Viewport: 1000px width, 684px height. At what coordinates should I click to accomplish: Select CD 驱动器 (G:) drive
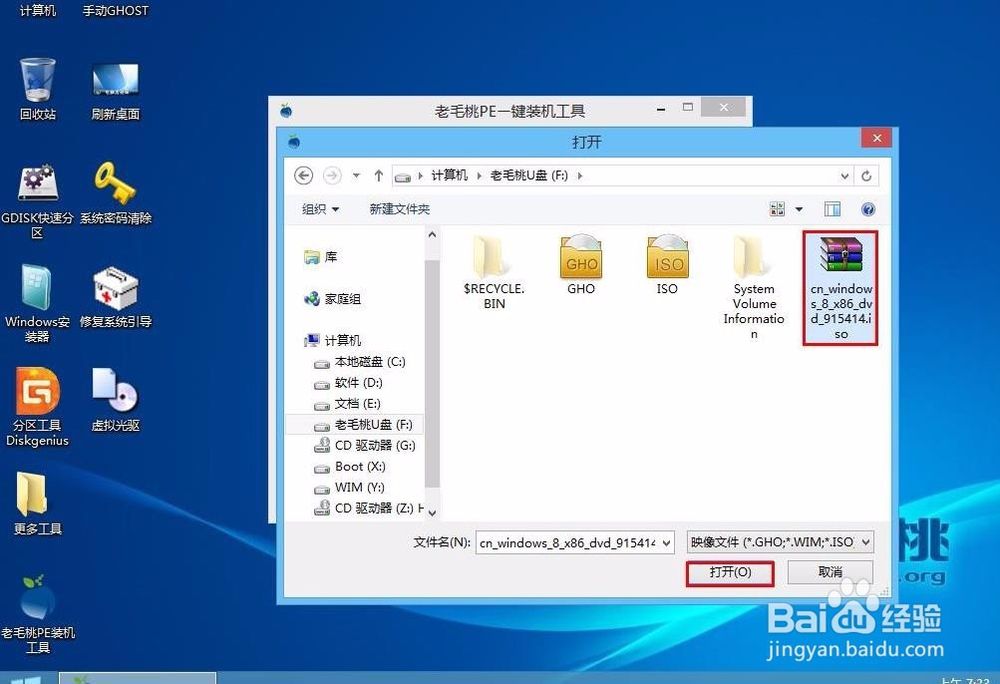point(365,446)
